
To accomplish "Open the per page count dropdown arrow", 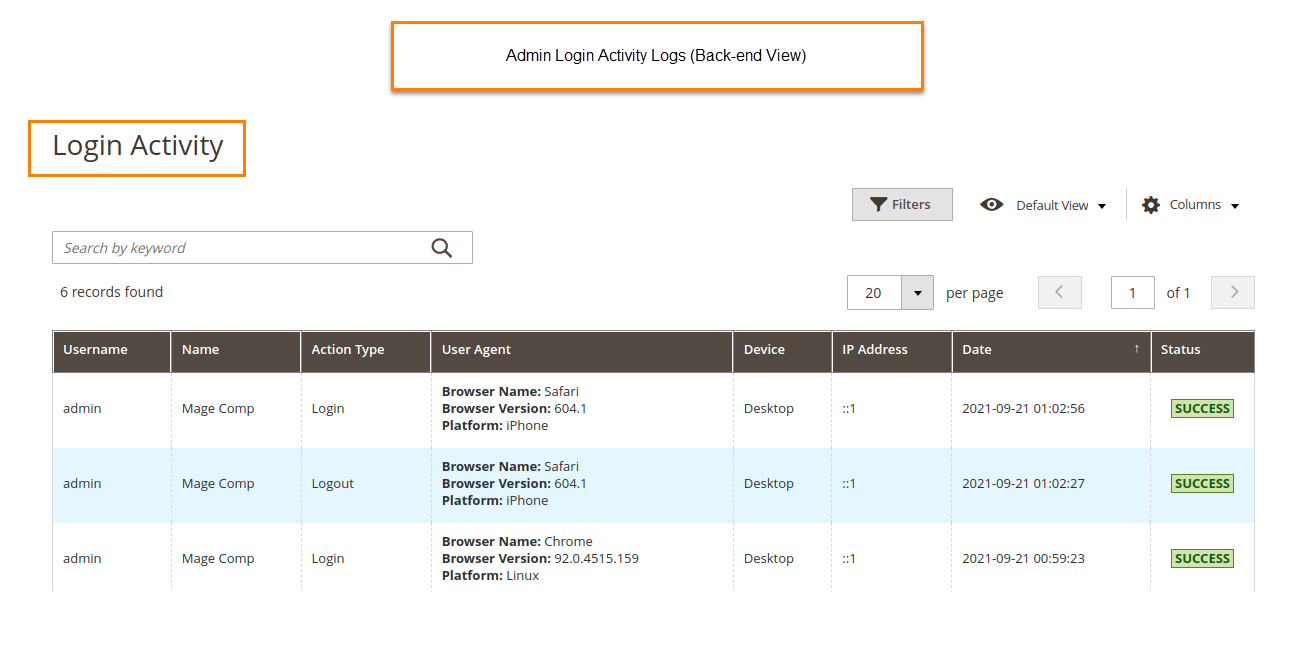I will click(x=918, y=293).
